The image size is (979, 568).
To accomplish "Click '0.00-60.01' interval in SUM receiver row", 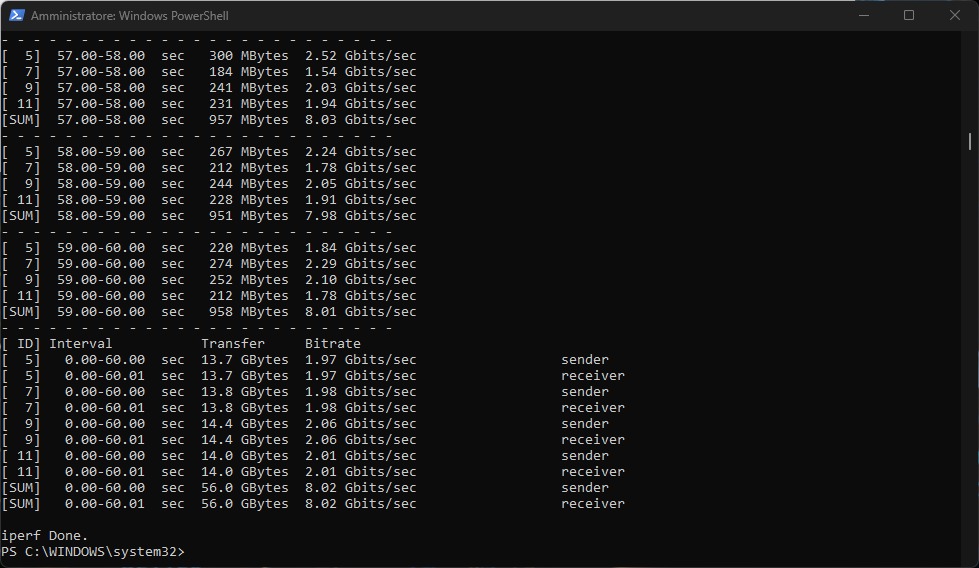I will pos(105,504).
